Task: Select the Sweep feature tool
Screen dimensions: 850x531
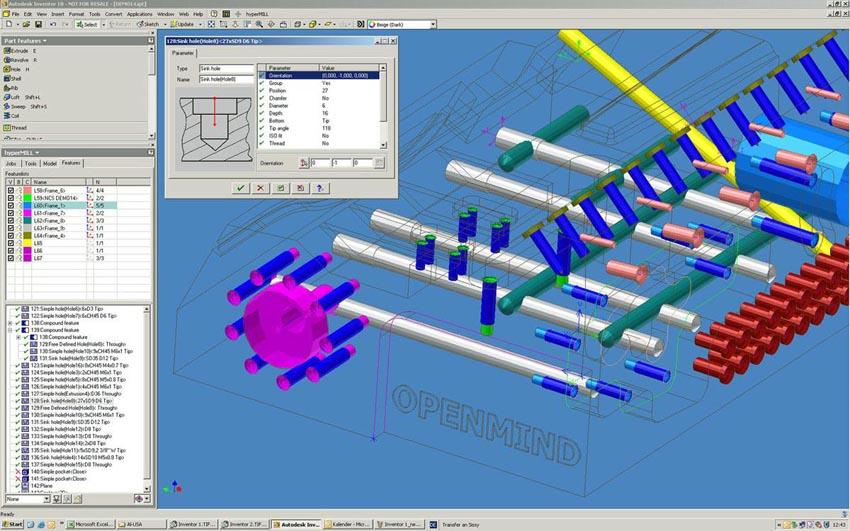Action: [x=25, y=106]
